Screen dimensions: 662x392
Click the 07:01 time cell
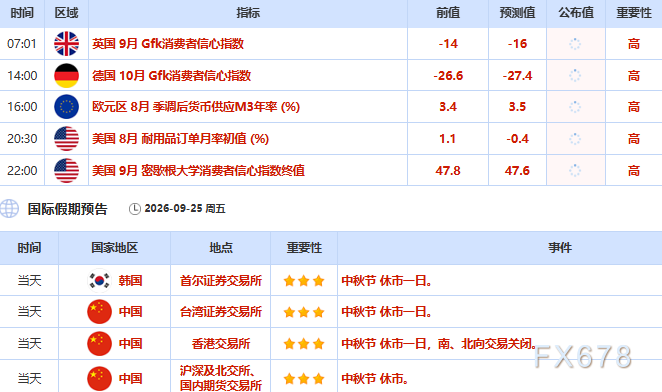[x=22, y=44]
